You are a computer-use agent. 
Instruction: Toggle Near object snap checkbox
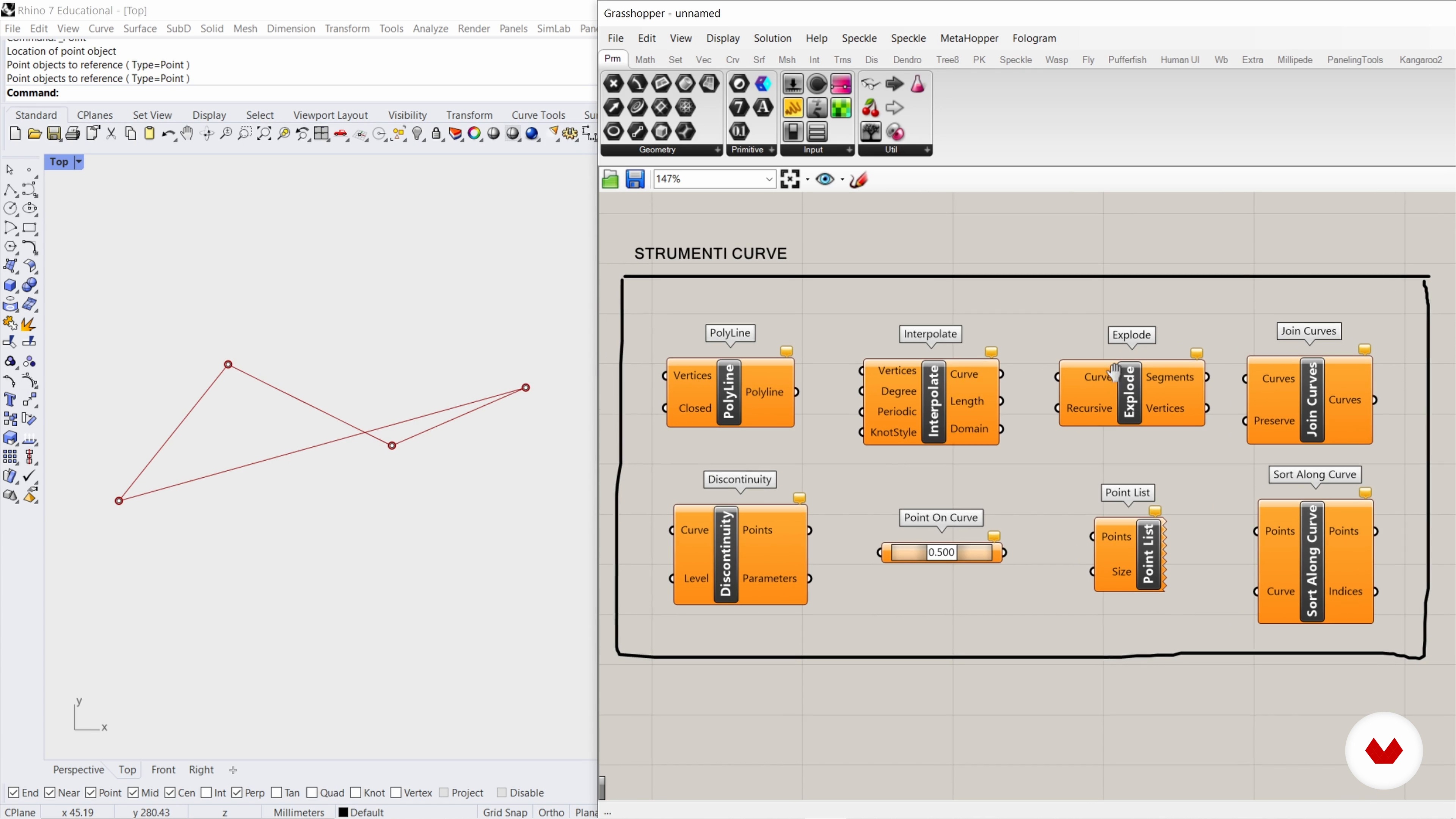tap(50, 792)
